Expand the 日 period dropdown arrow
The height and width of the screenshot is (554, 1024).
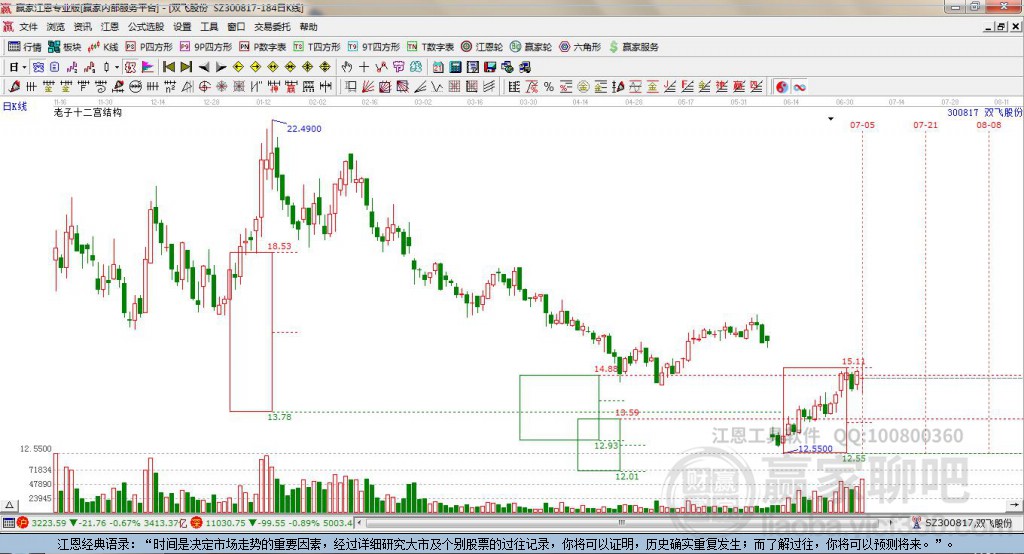[24, 67]
